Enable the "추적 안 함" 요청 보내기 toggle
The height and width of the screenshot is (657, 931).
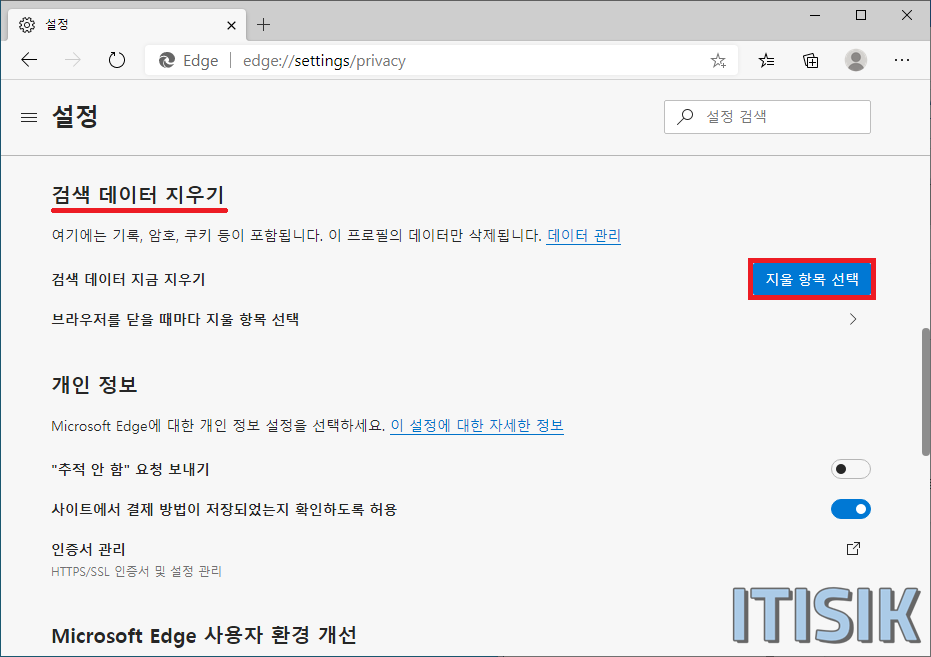pyautogui.click(x=850, y=469)
